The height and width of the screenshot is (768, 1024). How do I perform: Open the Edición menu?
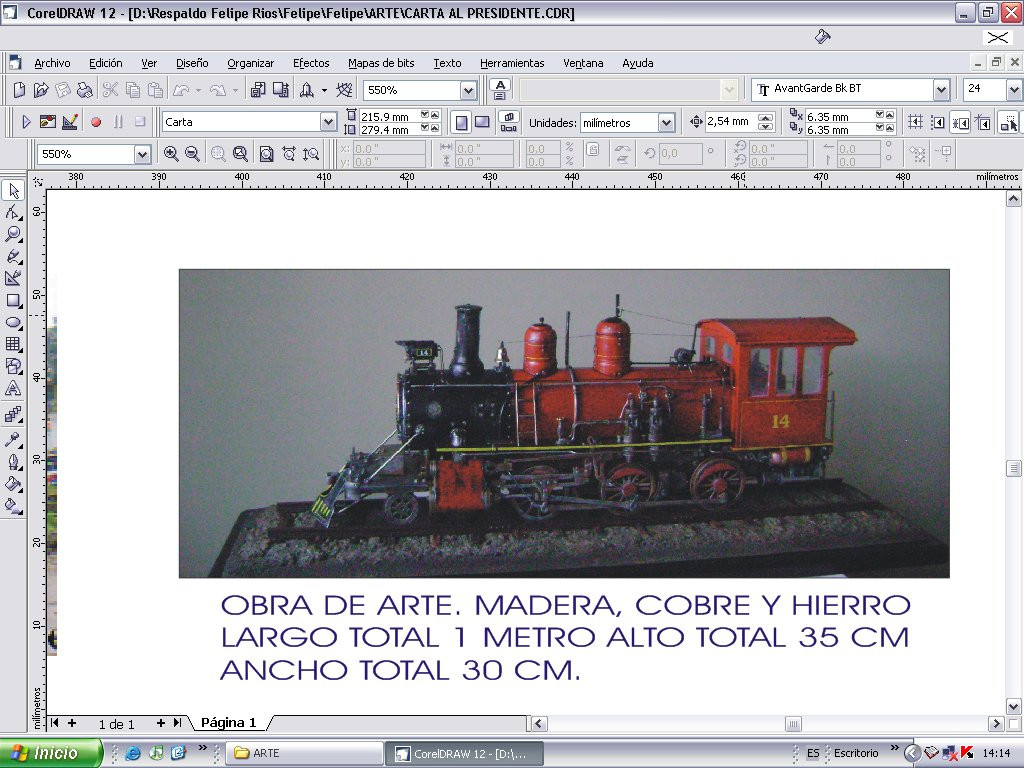(106, 63)
